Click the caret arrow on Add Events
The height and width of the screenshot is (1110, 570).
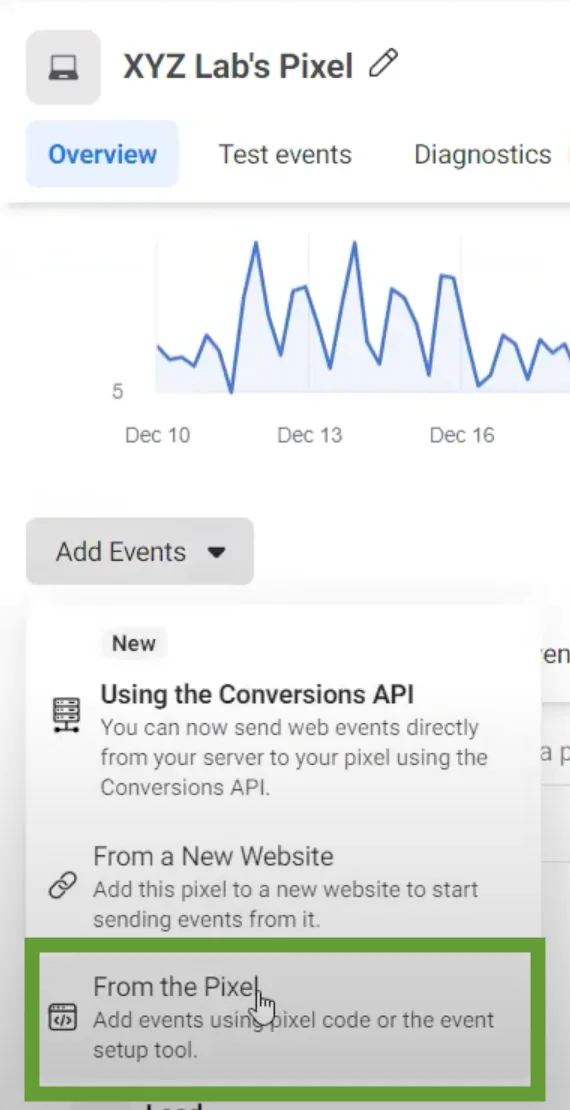point(217,552)
